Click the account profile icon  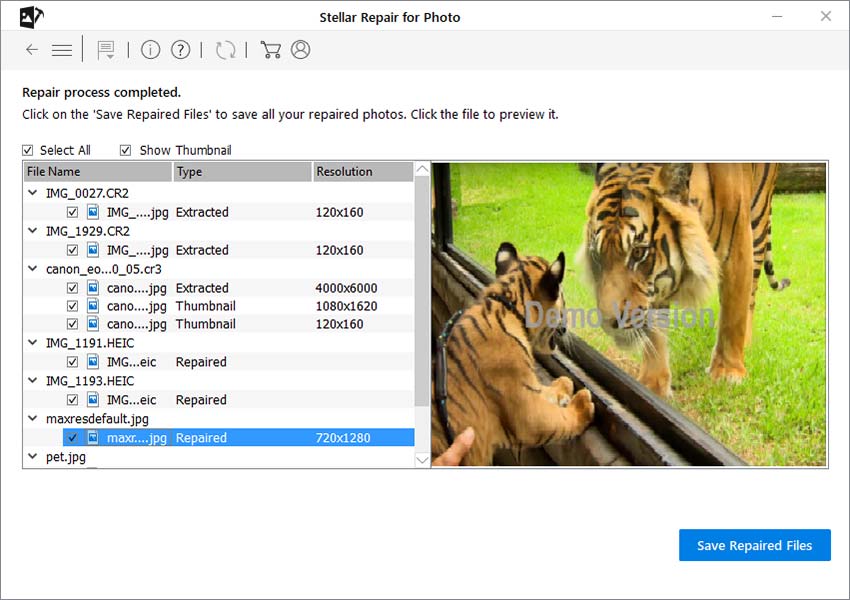coord(300,49)
